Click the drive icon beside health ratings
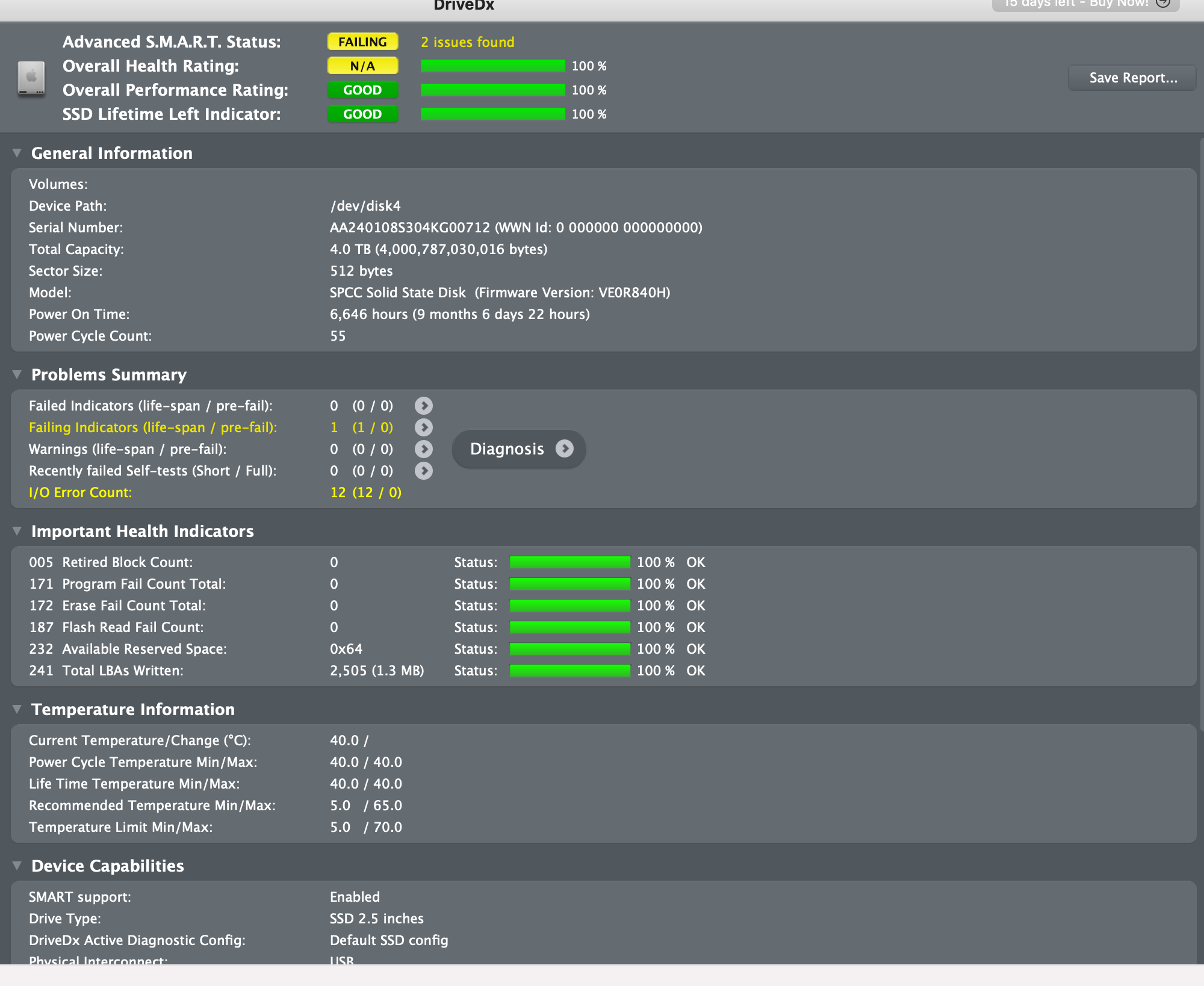 [x=31, y=78]
